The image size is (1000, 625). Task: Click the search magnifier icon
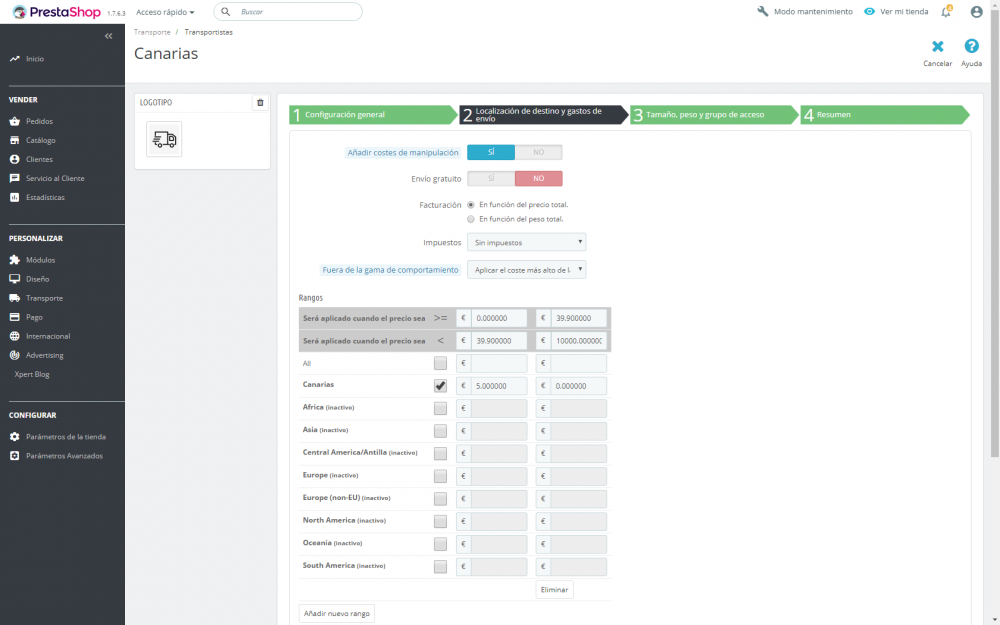pos(226,12)
